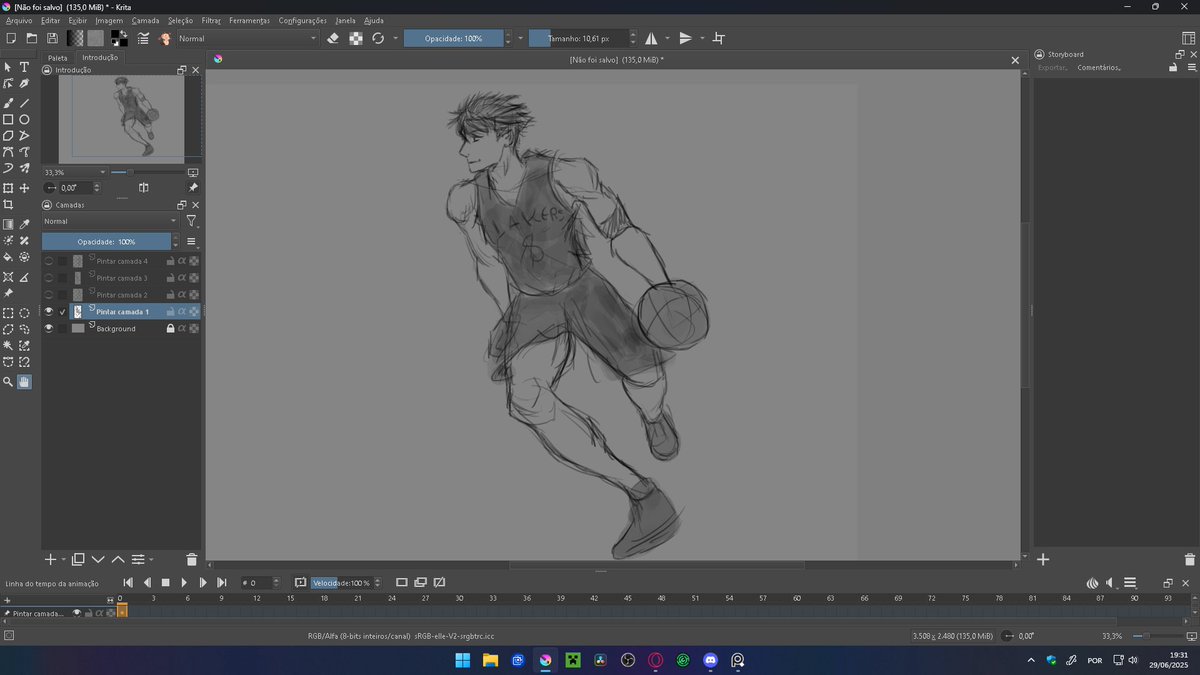Adjust the Opacidade slider in the top toolbar
Viewport: 1200px width, 675px height.
click(455, 38)
